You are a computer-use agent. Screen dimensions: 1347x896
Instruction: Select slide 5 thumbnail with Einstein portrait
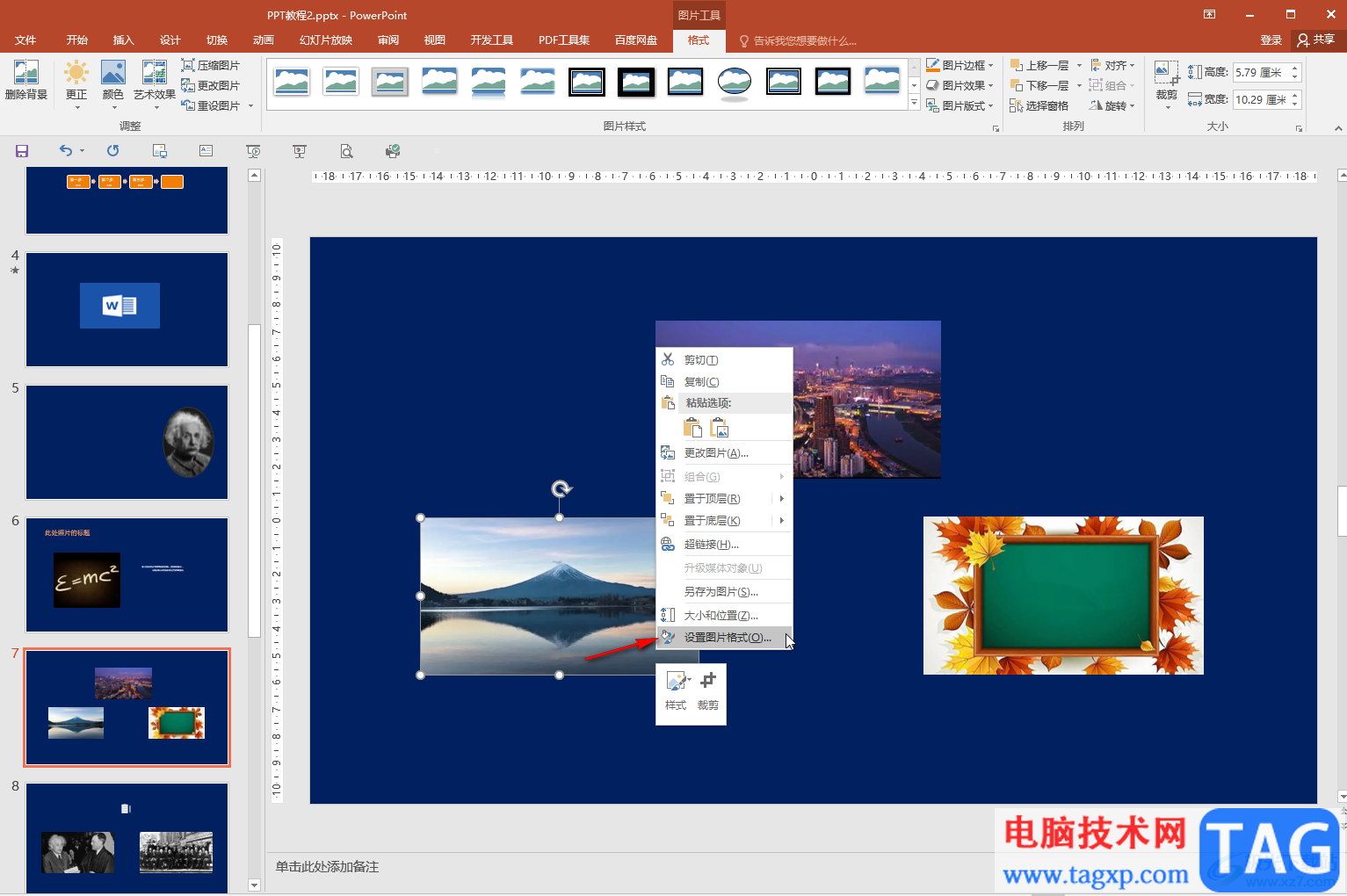click(x=127, y=442)
